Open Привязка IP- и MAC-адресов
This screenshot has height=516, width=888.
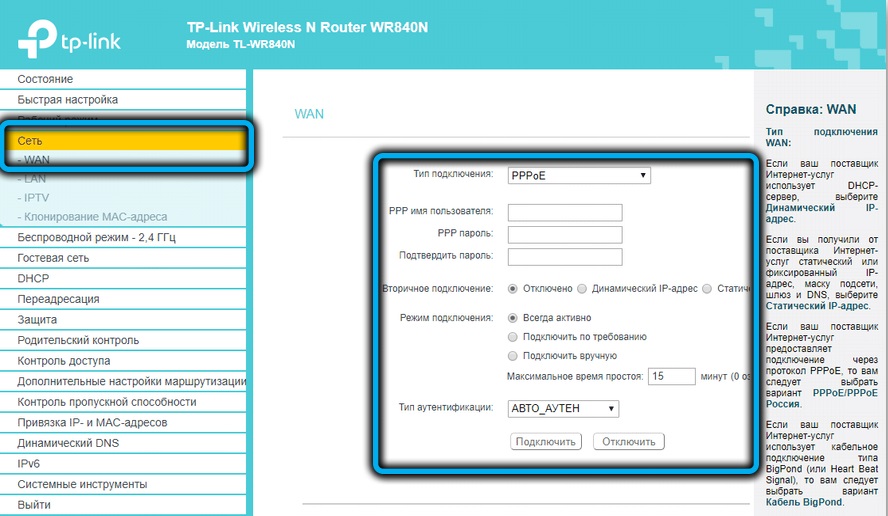coord(123,423)
